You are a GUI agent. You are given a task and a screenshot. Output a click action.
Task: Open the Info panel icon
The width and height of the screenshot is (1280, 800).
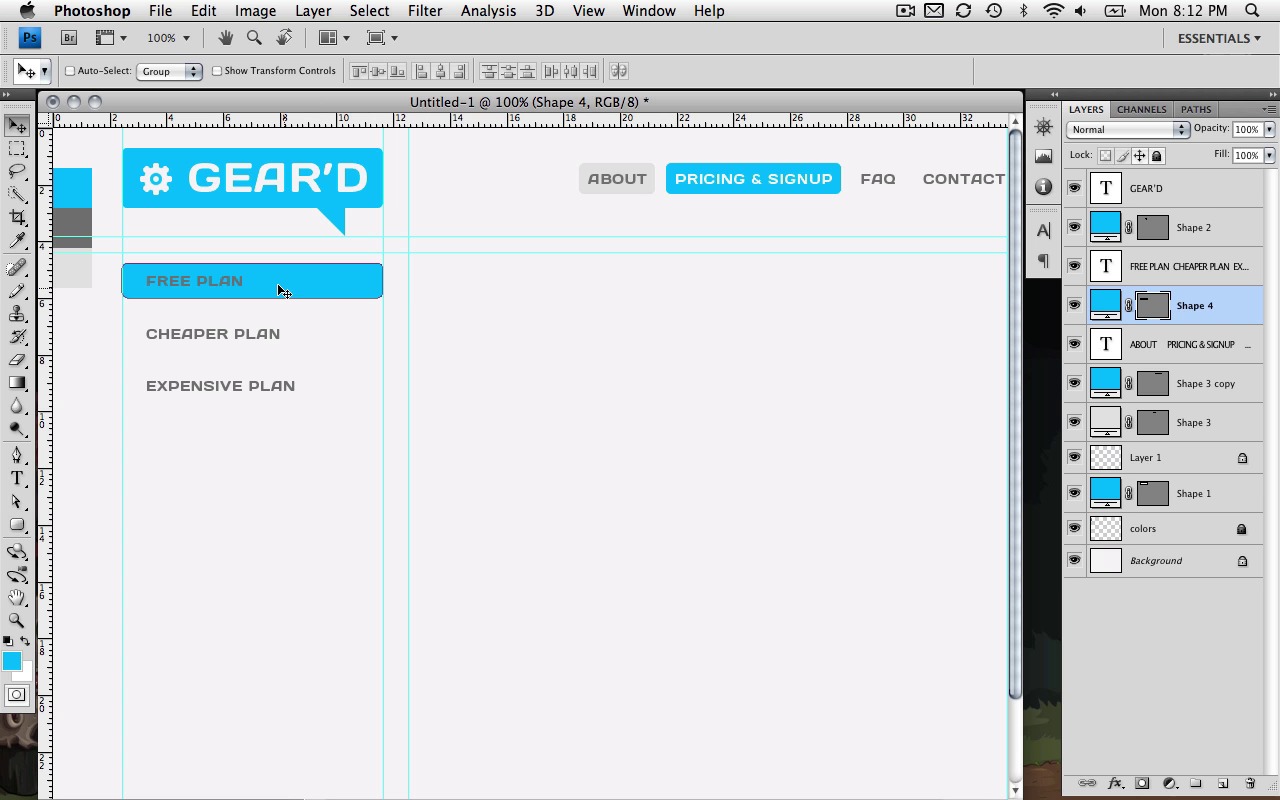[x=1043, y=186]
